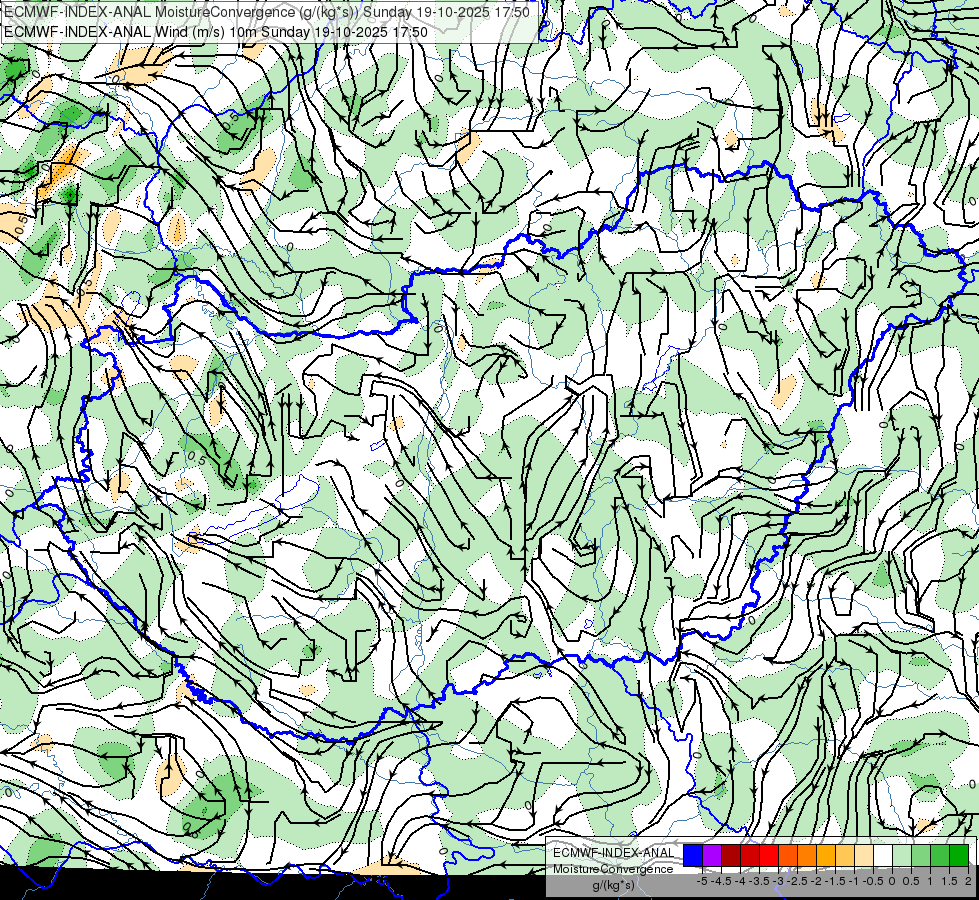Click the legend tick label -3
This screenshot has width=979, height=900.
click(779, 881)
